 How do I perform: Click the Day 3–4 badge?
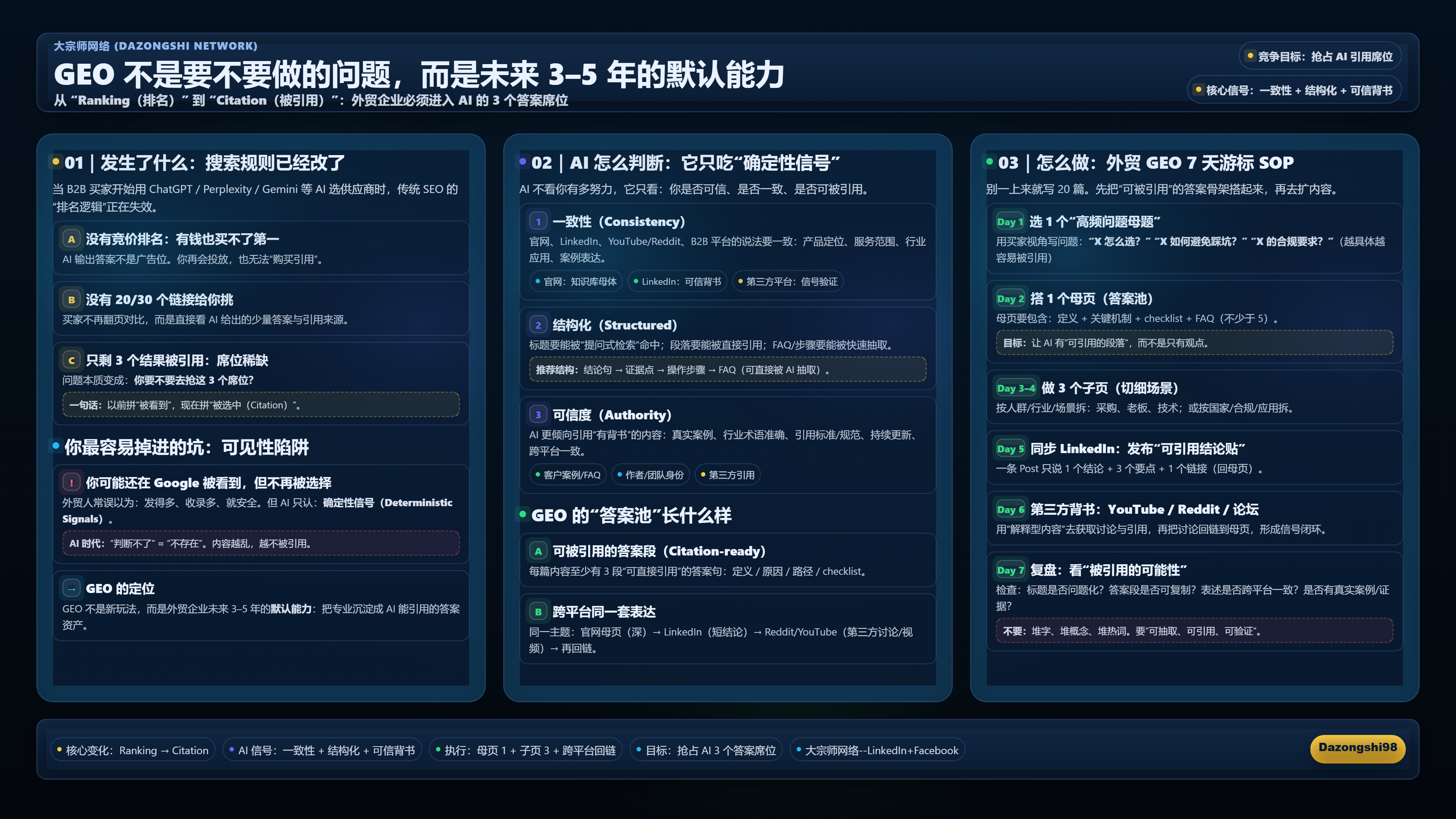(1016, 388)
